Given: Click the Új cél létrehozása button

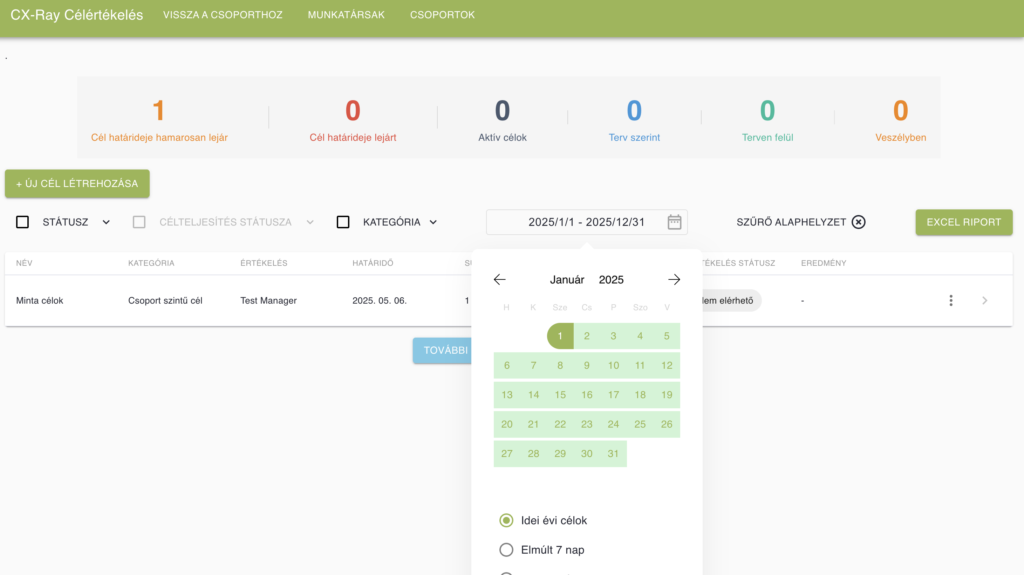Looking at the screenshot, I should 77,184.
